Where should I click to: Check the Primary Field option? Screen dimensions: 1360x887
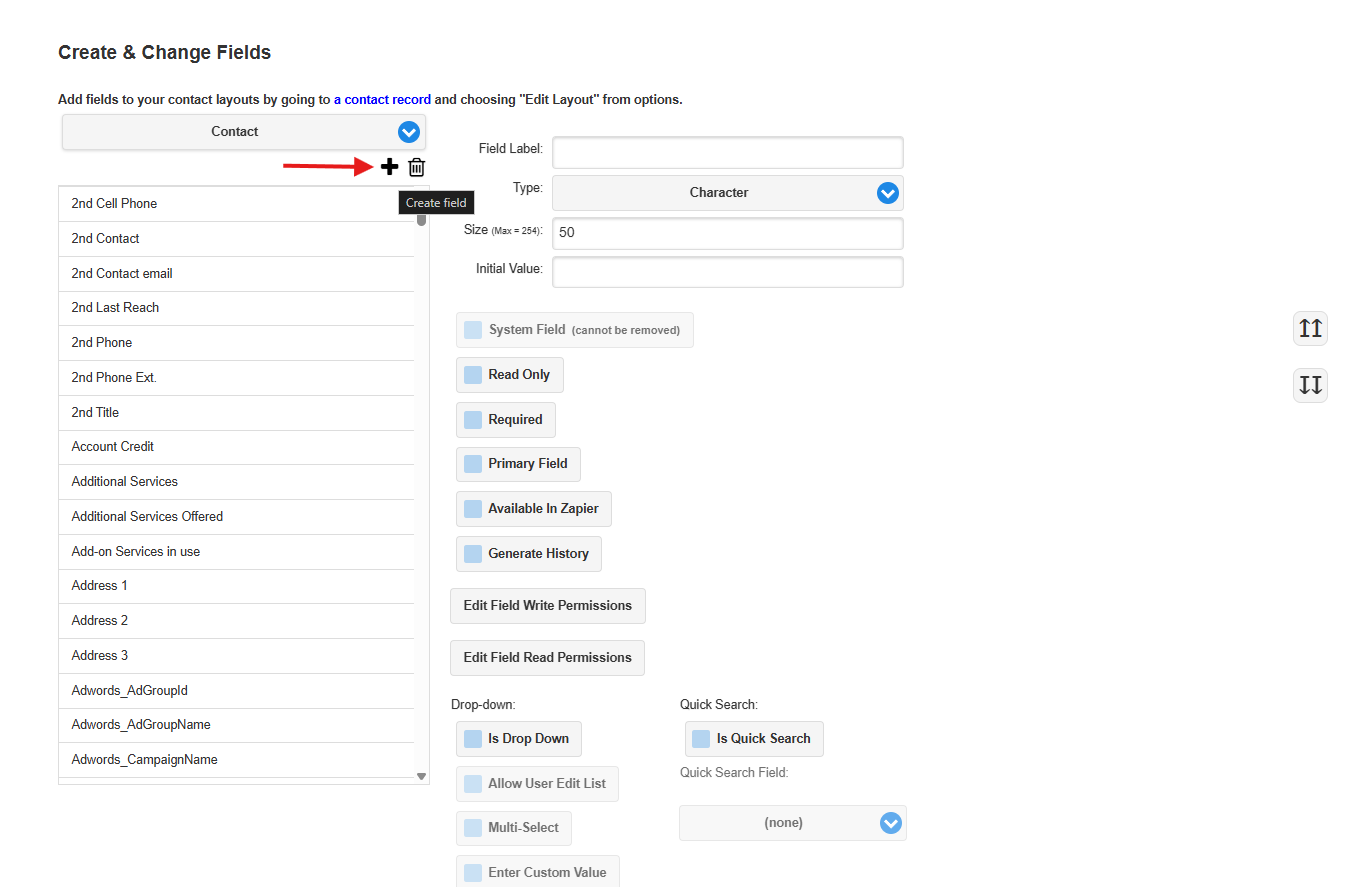(473, 464)
